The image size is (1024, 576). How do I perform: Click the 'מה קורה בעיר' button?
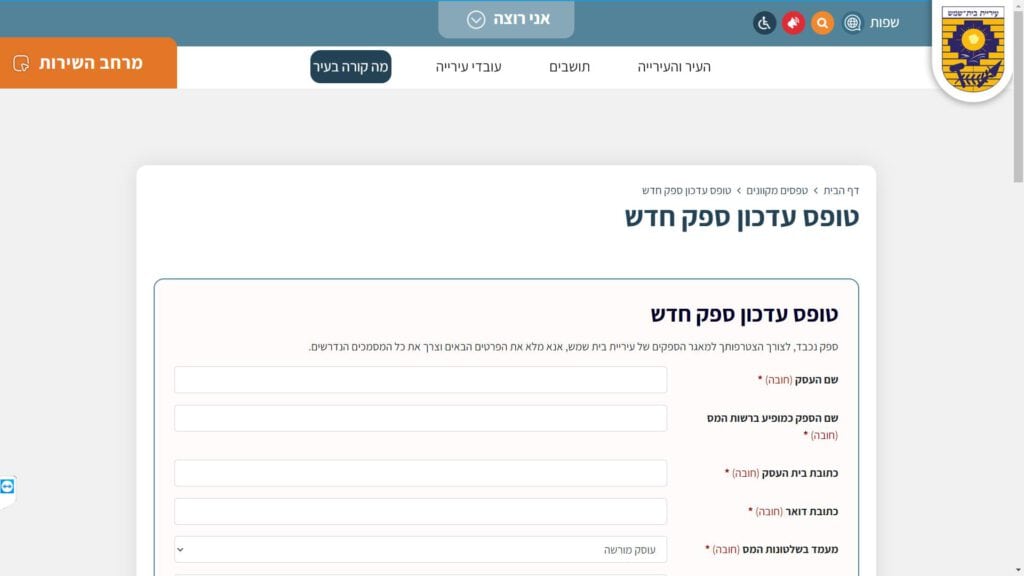pos(350,67)
